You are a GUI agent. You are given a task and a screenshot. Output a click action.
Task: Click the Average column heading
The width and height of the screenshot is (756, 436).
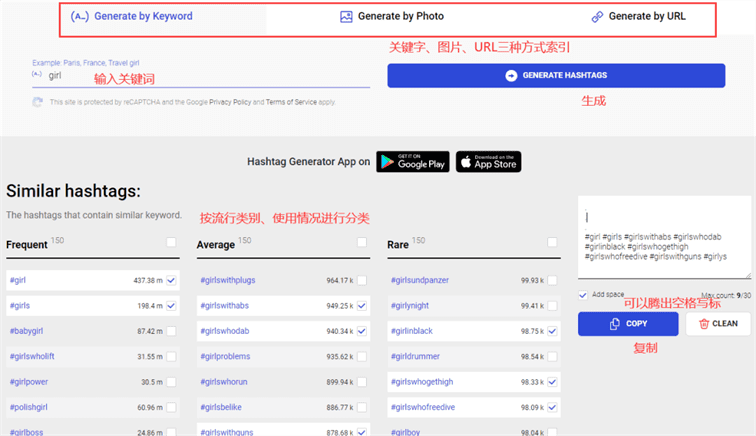[216, 245]
